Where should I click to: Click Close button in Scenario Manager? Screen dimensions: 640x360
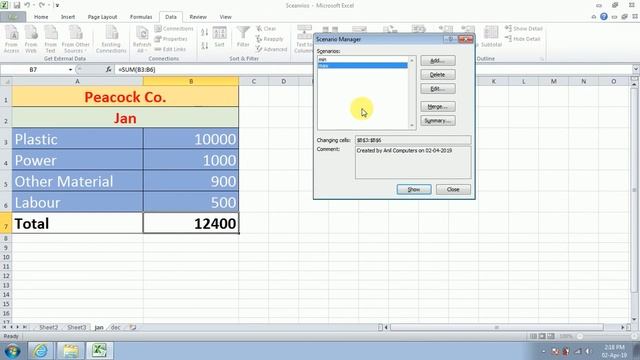453,189
